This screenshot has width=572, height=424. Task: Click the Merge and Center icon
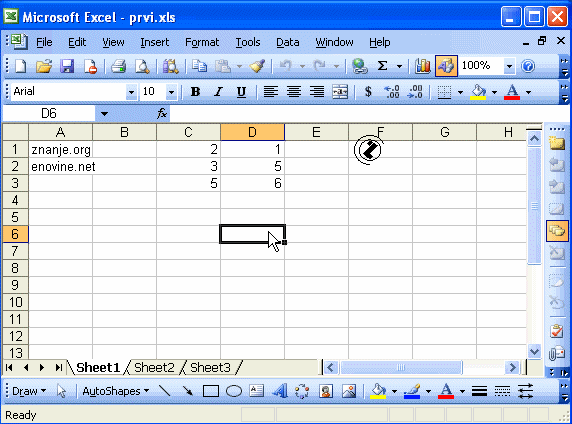(340, 92)
